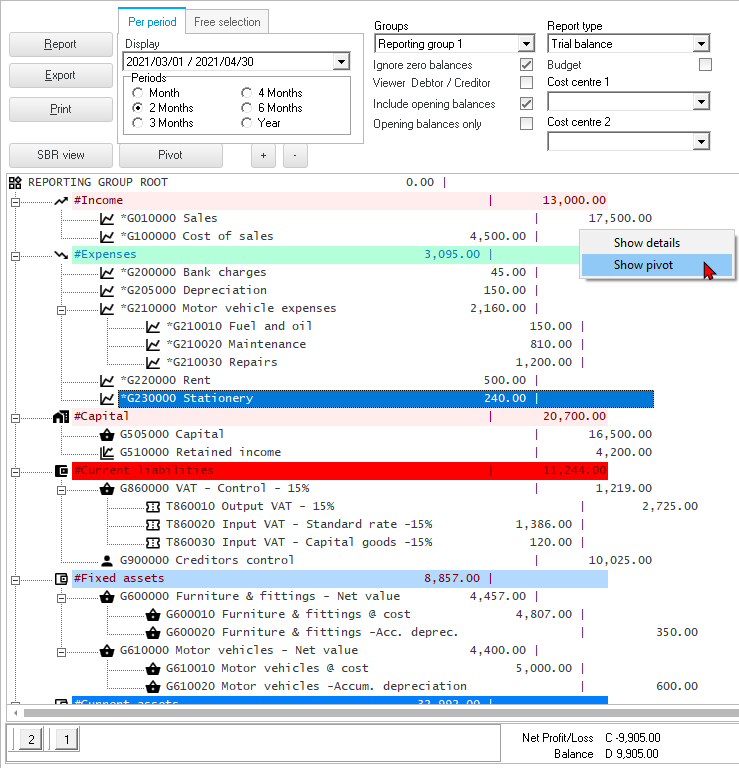This screenshot has width=739, height=768.
Task: Click the chart icon beside G010000 Sales
Action: 107,219
